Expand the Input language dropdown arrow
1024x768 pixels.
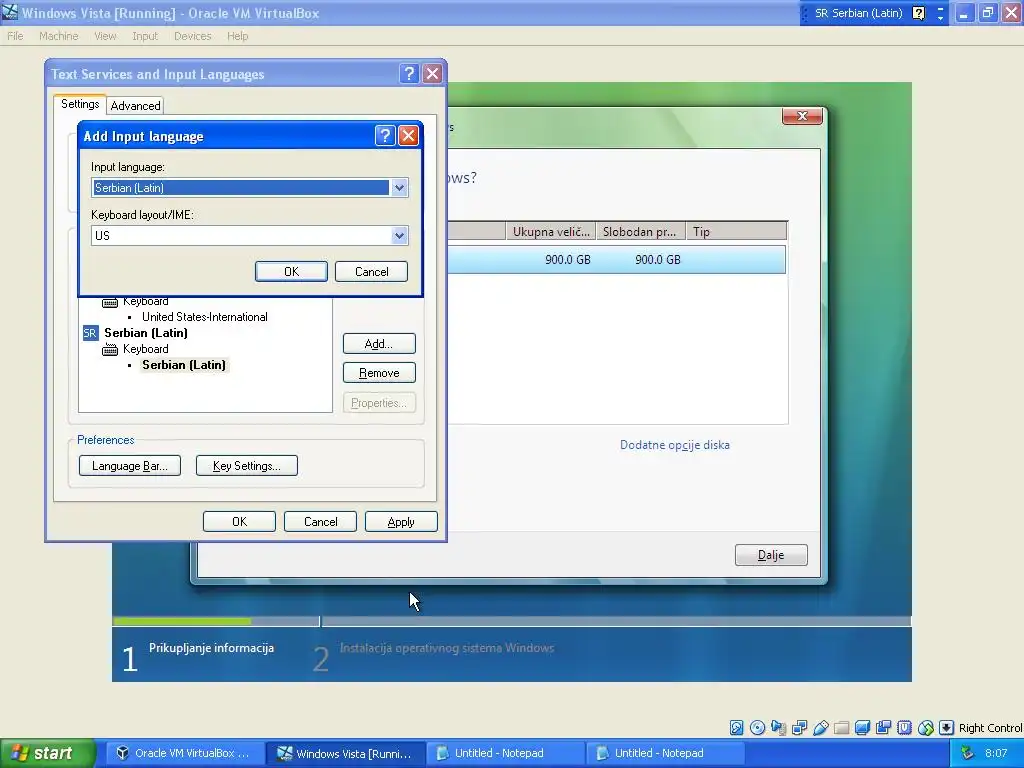[399, 188]
